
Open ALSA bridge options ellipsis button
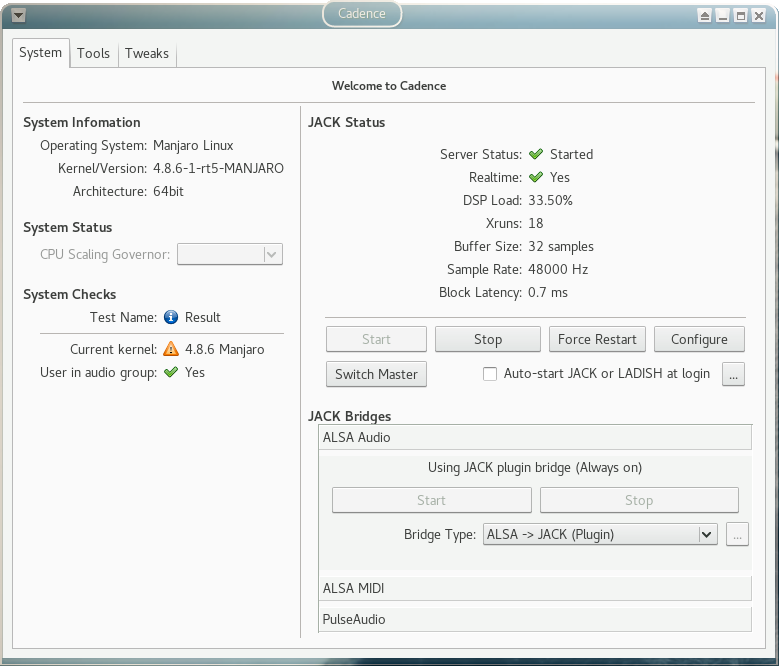click(x=737, y=534)
